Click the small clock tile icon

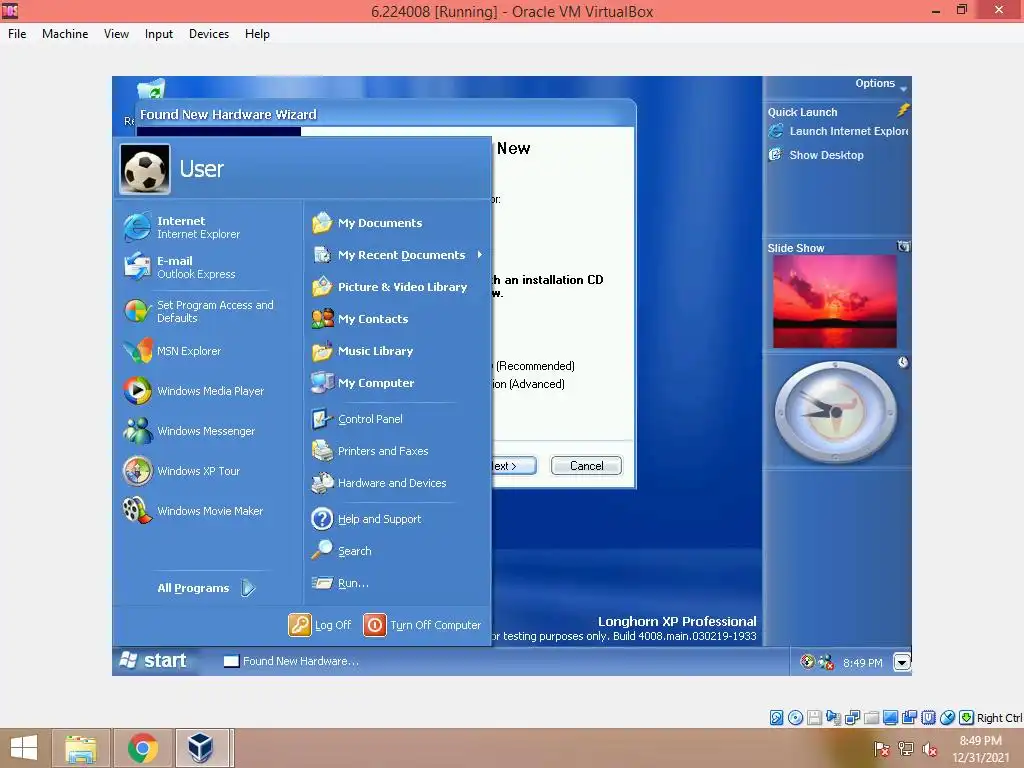903,362
